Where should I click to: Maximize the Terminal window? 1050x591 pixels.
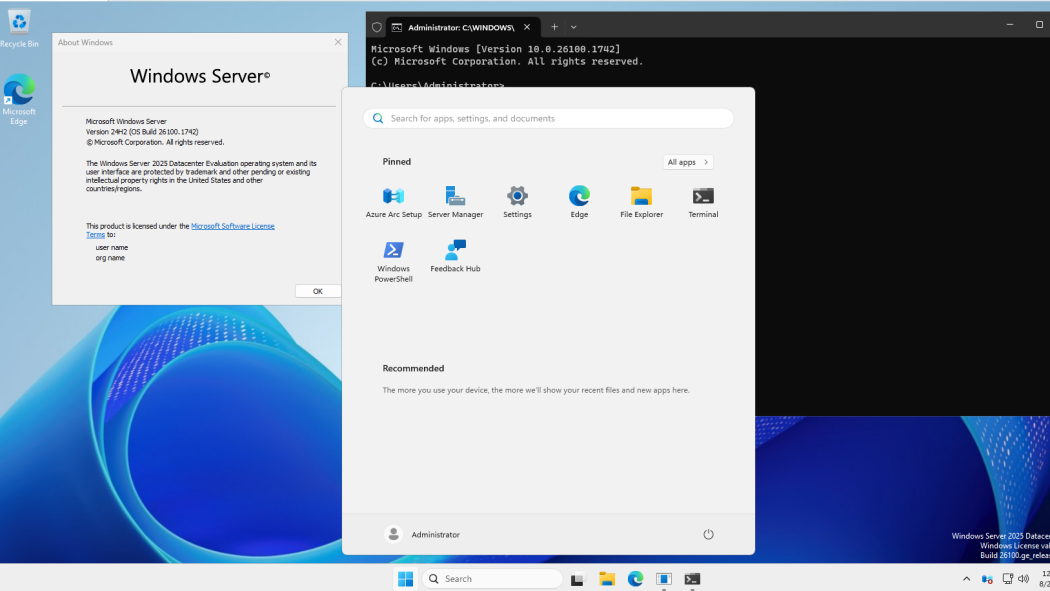coord(1039,25)
